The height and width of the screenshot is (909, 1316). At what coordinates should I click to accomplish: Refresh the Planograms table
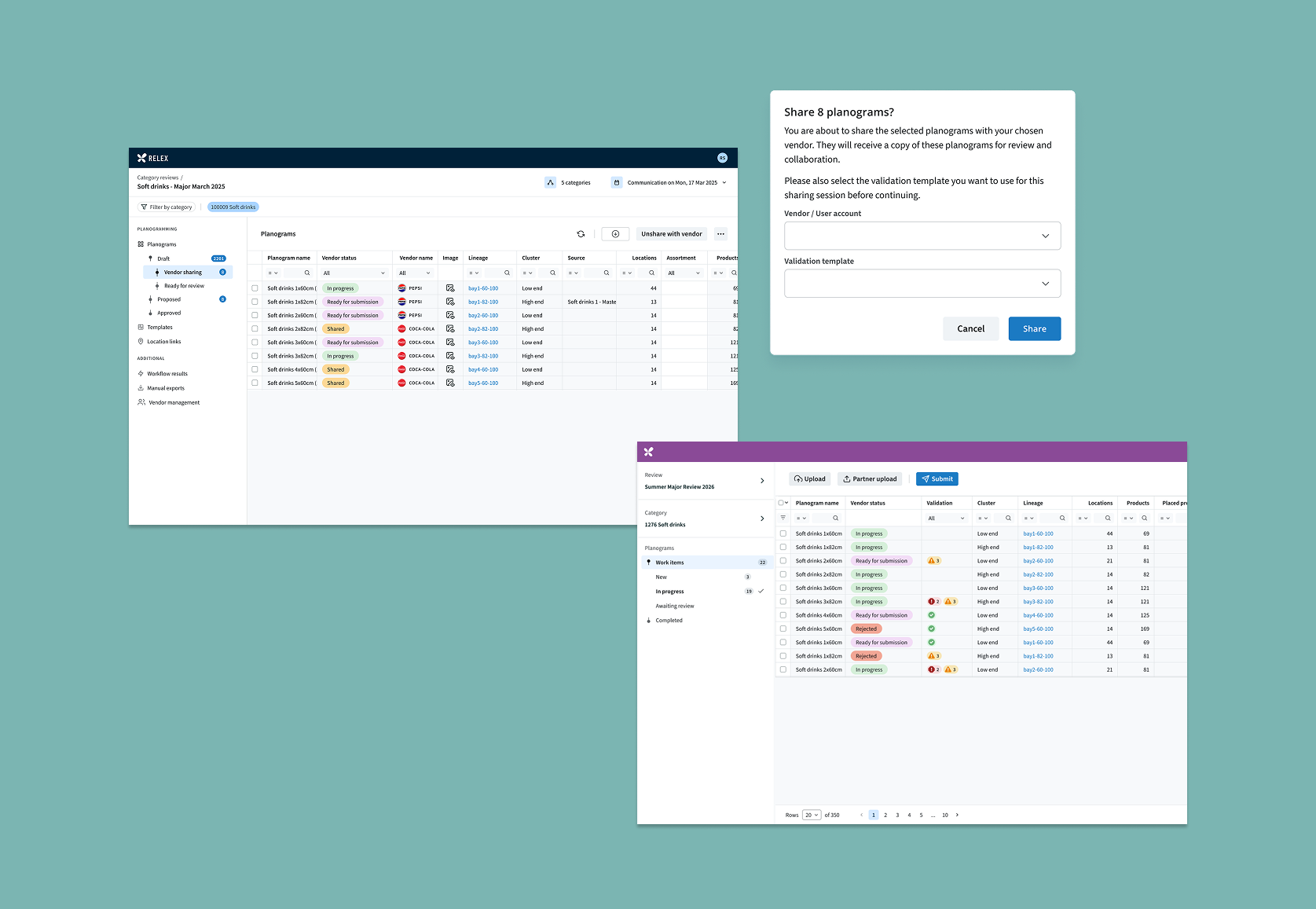pos(581,234)
